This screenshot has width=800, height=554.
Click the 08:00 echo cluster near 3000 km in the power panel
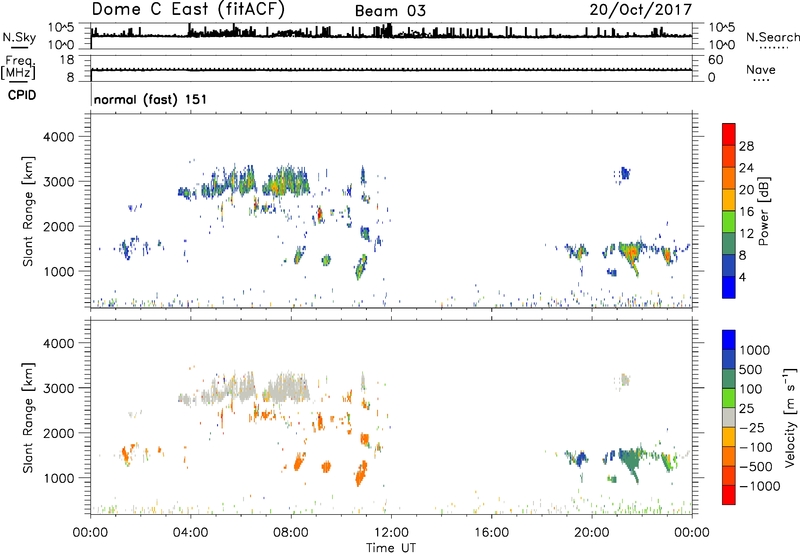point(285,182)
